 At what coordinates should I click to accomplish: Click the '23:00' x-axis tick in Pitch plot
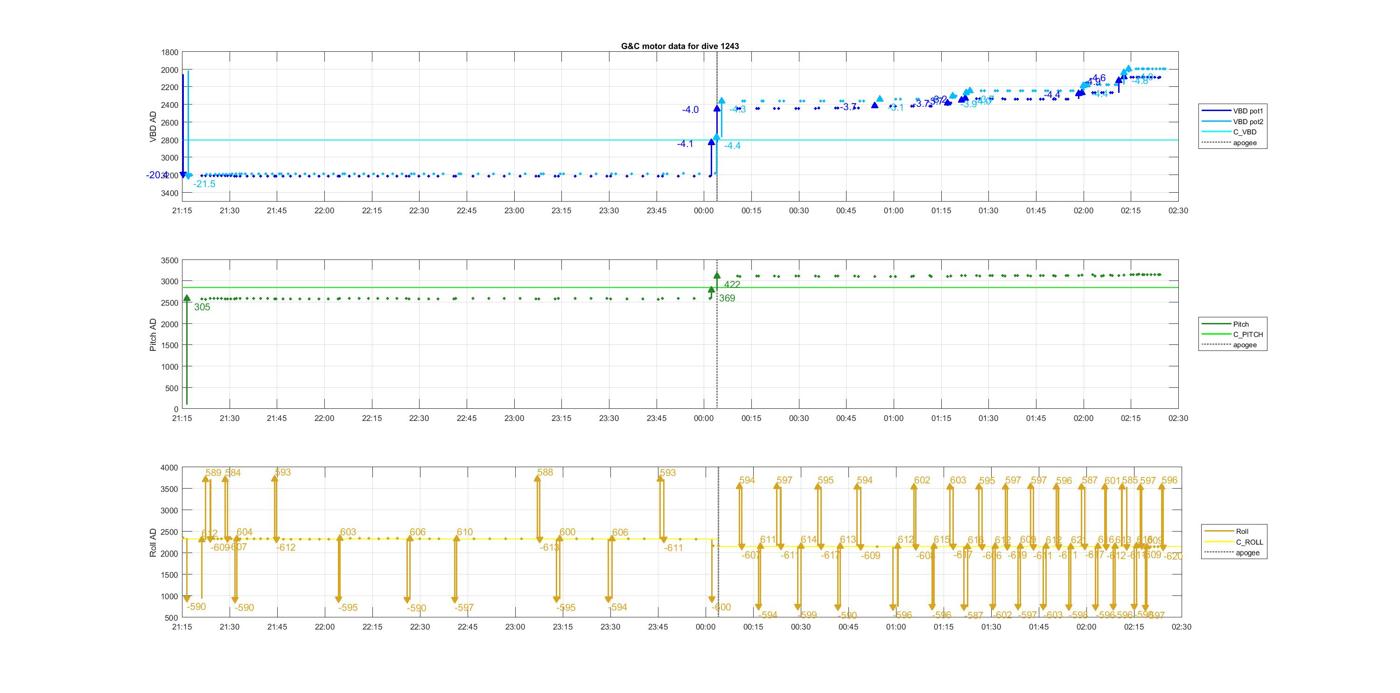pos(514,419)
